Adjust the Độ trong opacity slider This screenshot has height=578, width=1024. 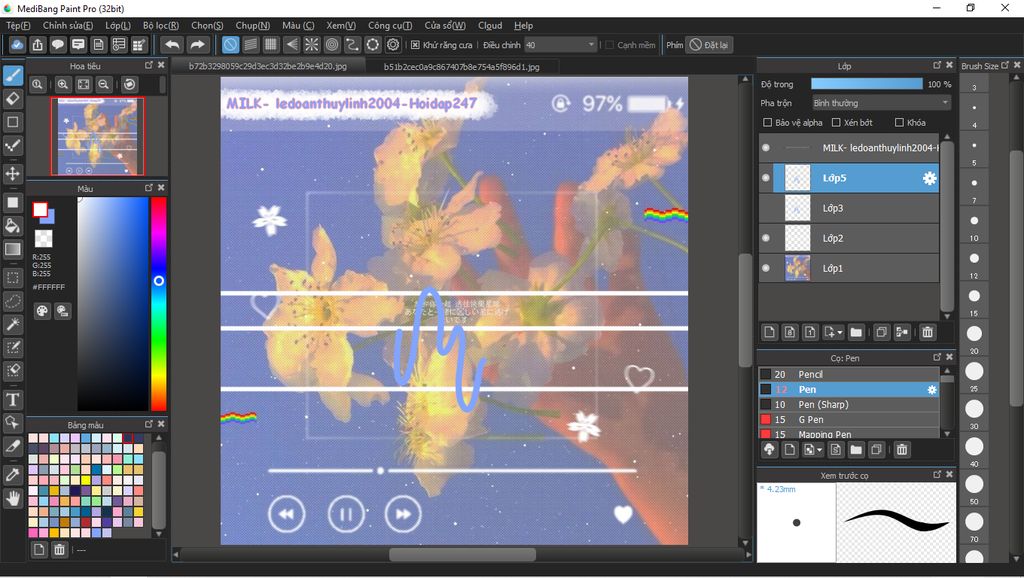[867, 84]
